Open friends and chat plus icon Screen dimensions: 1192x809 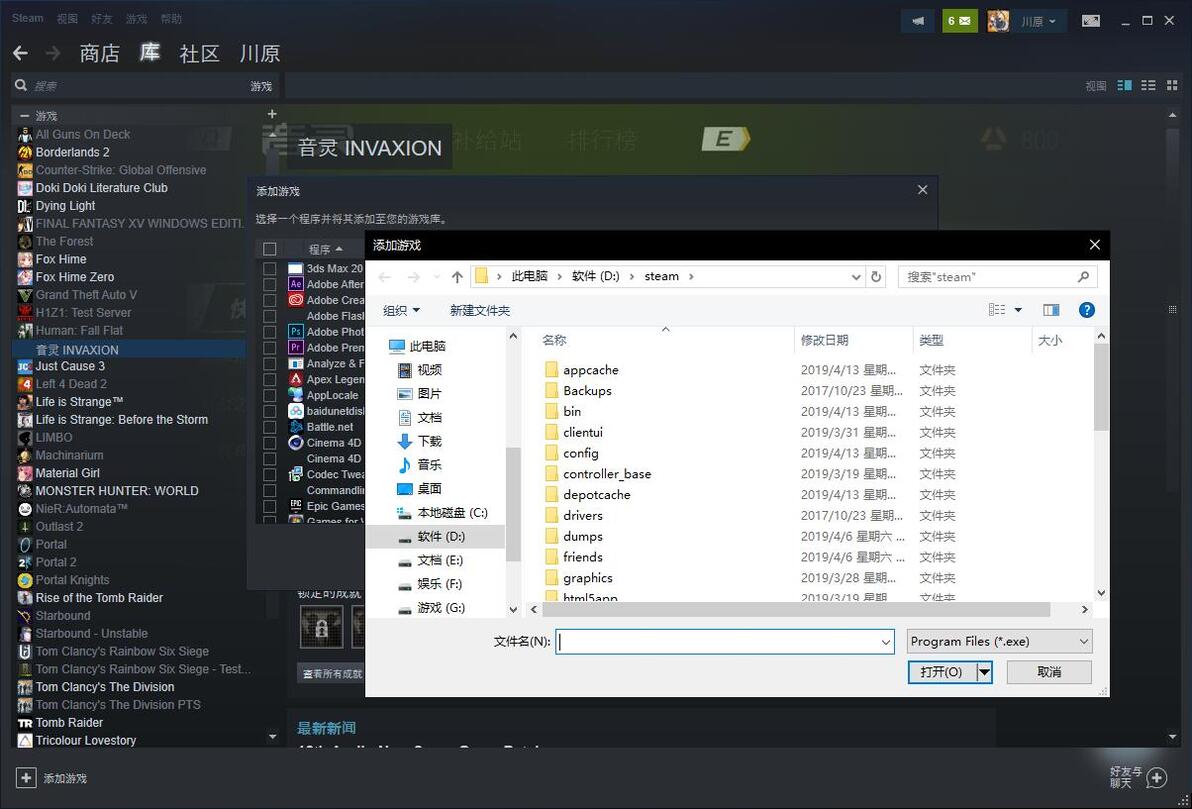tap(1157, 777)
